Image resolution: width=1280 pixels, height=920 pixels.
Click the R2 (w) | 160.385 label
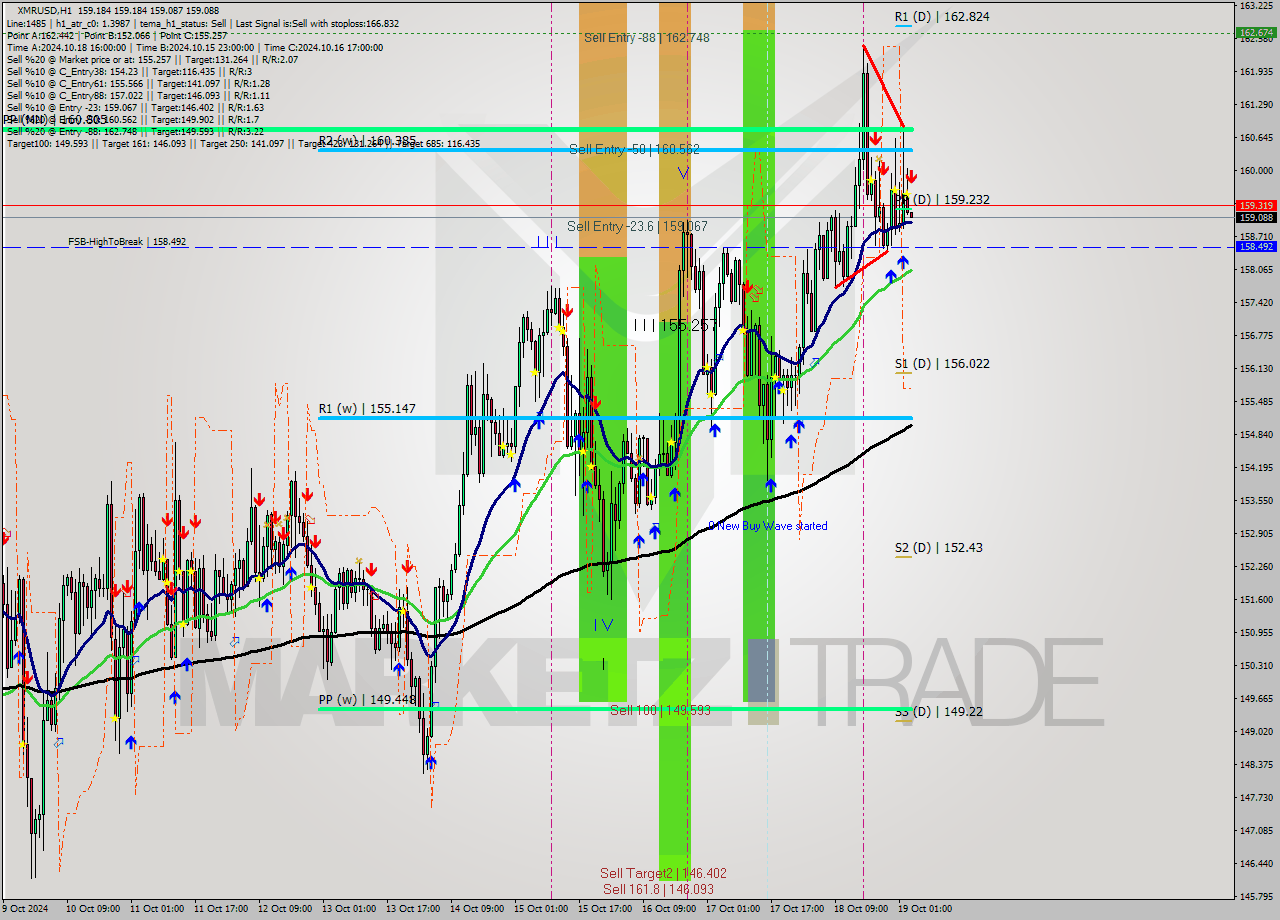click(367, 142)
